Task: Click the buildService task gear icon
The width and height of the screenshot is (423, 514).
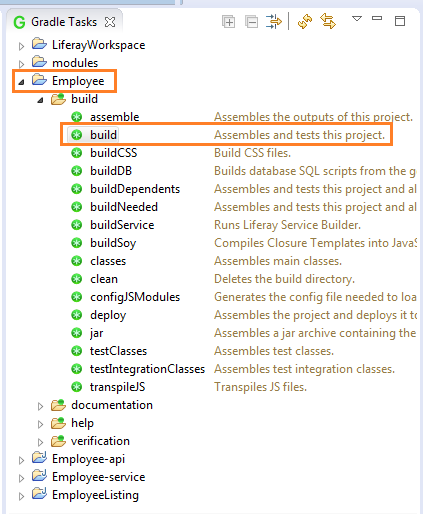Action: coord(77,225)
